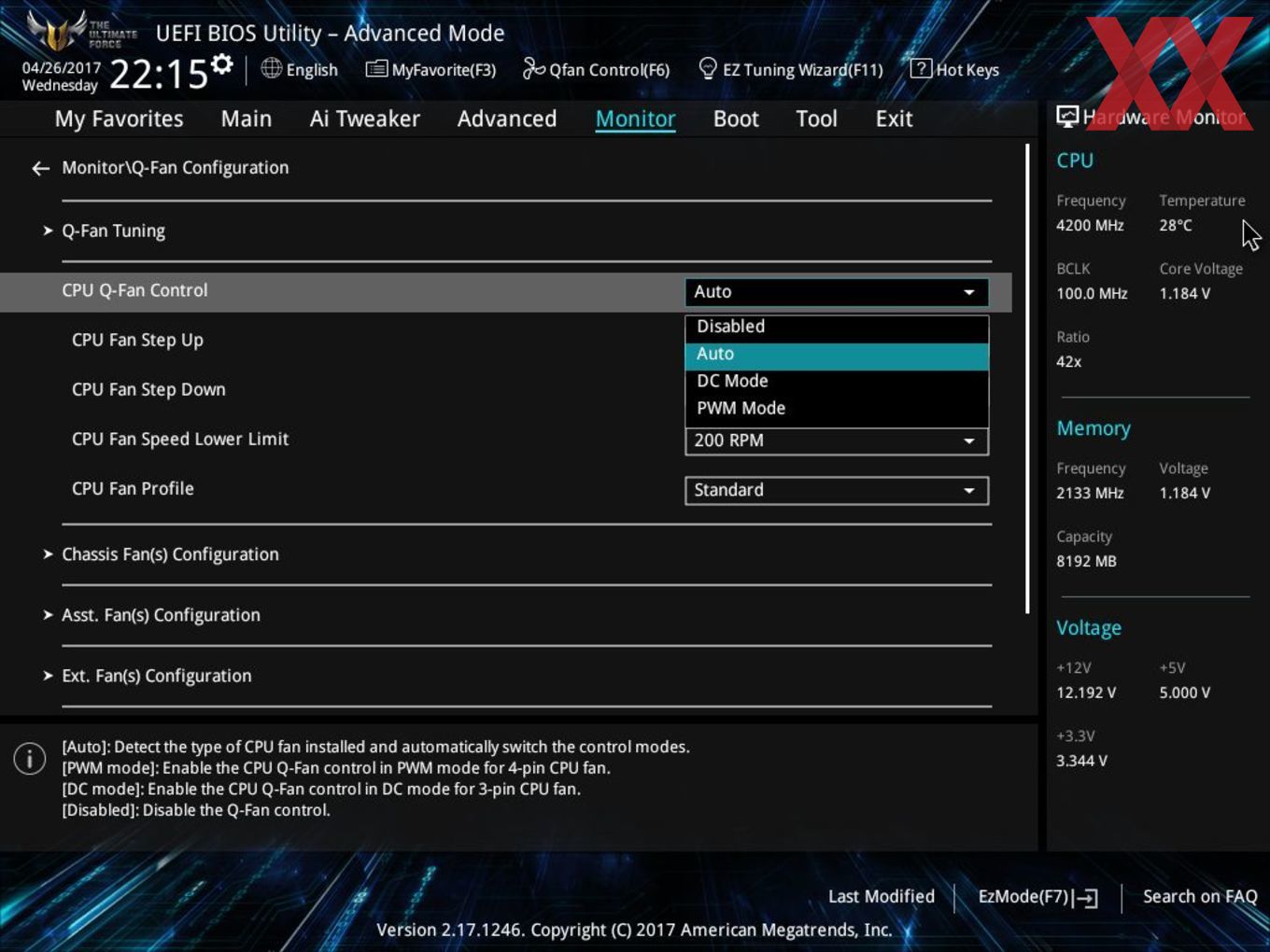
Task: Click the Hardware Monitor screen icon
Action: coord(1066,117)
